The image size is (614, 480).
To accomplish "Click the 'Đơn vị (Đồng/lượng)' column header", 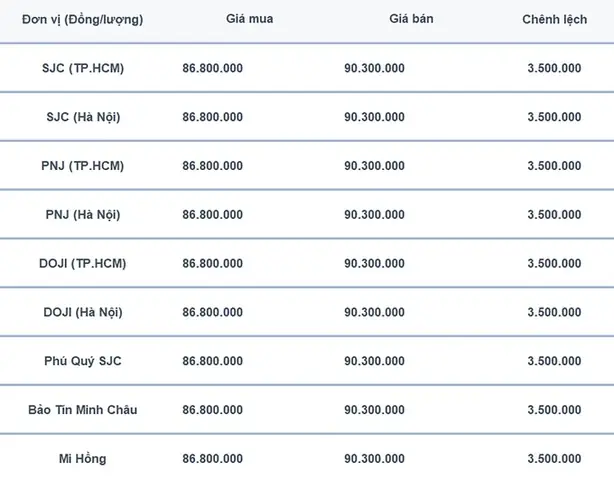I will click(x=83, y=19).
